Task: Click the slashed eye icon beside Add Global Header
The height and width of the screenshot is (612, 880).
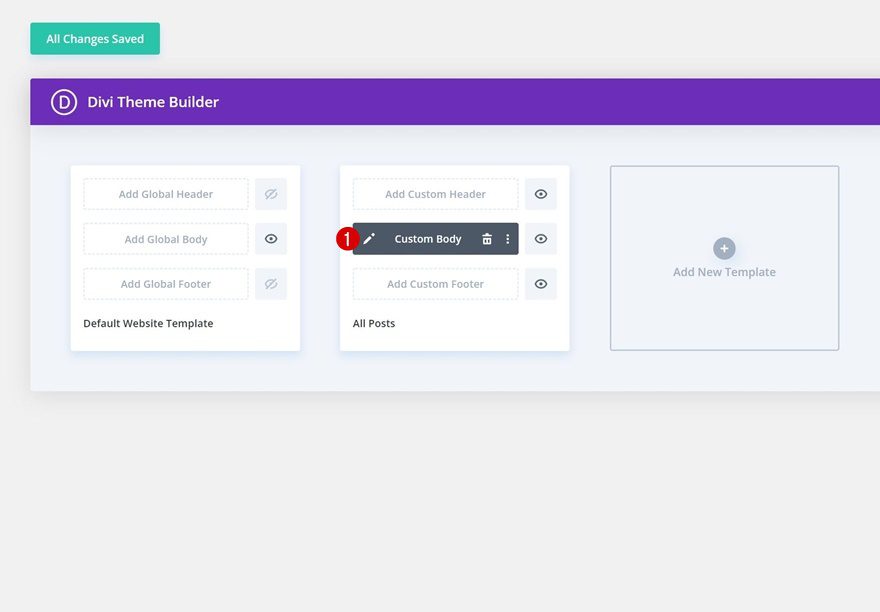Action: (x=270, y=193)
